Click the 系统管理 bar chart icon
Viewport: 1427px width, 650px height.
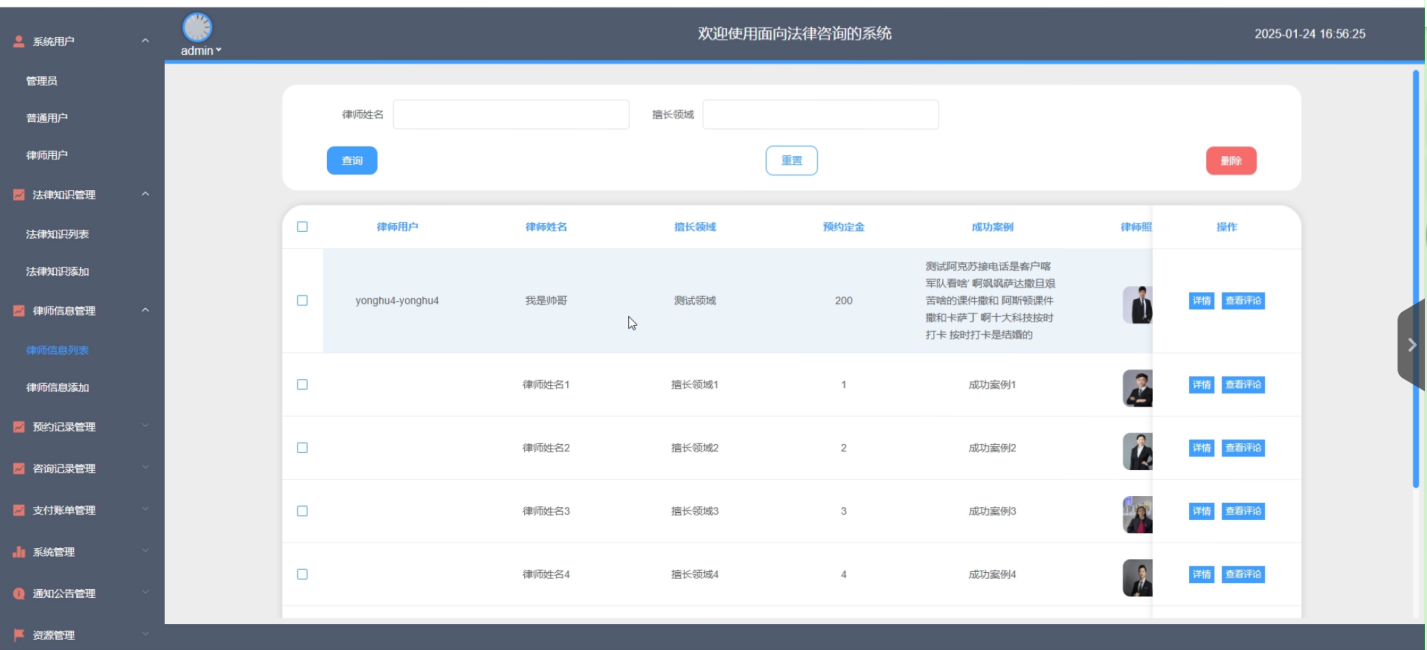click(18, 552)
